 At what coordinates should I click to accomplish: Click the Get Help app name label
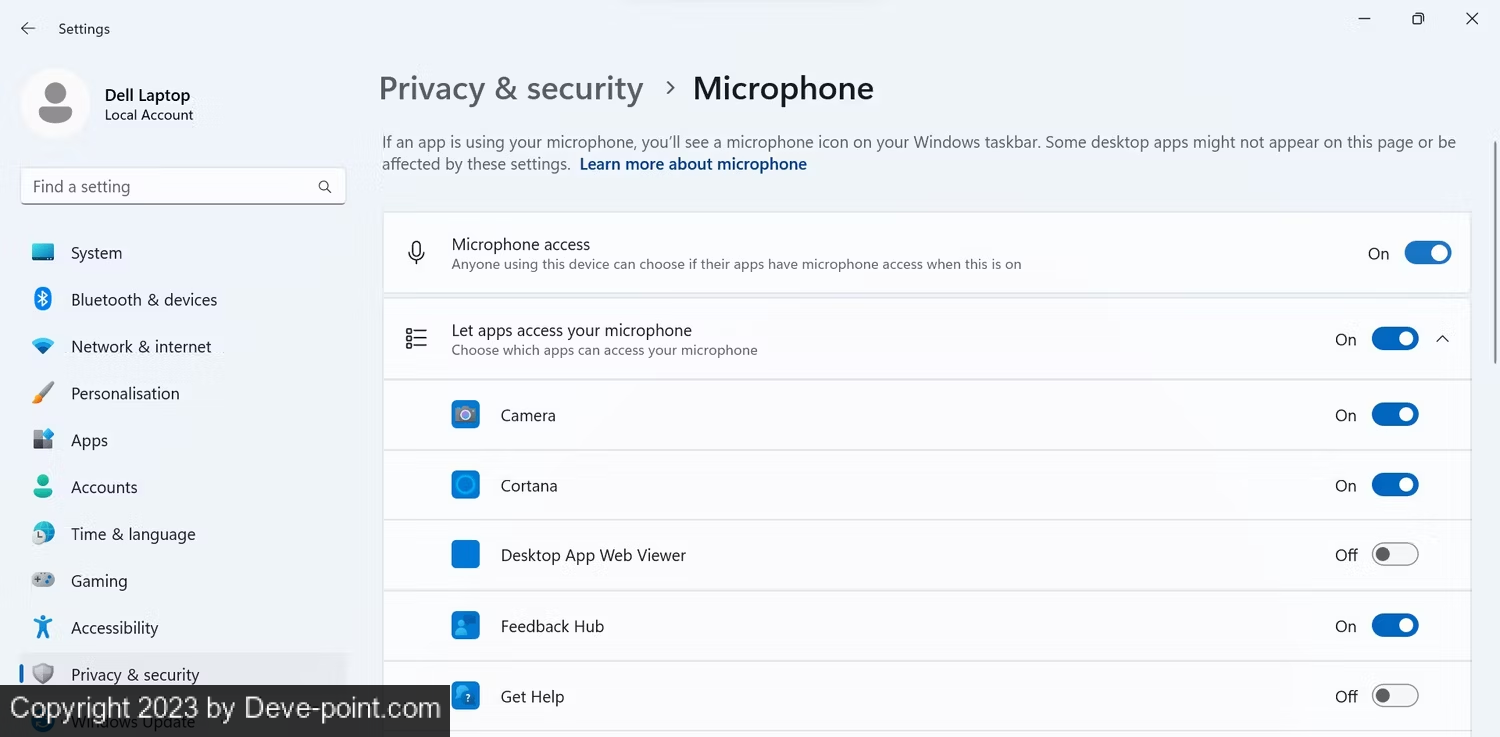tap(532, 697)
